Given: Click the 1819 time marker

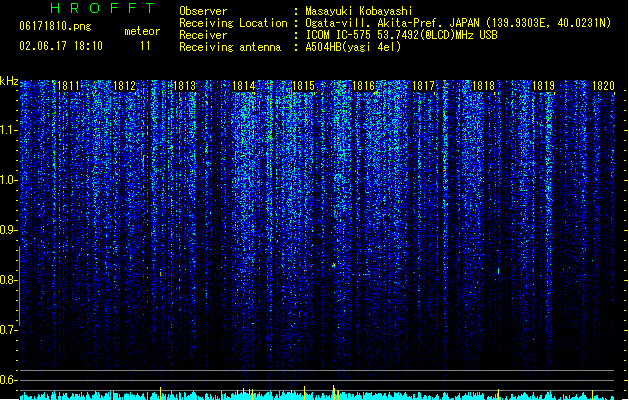Looking at the screenshot, I should tap(543, 85).
